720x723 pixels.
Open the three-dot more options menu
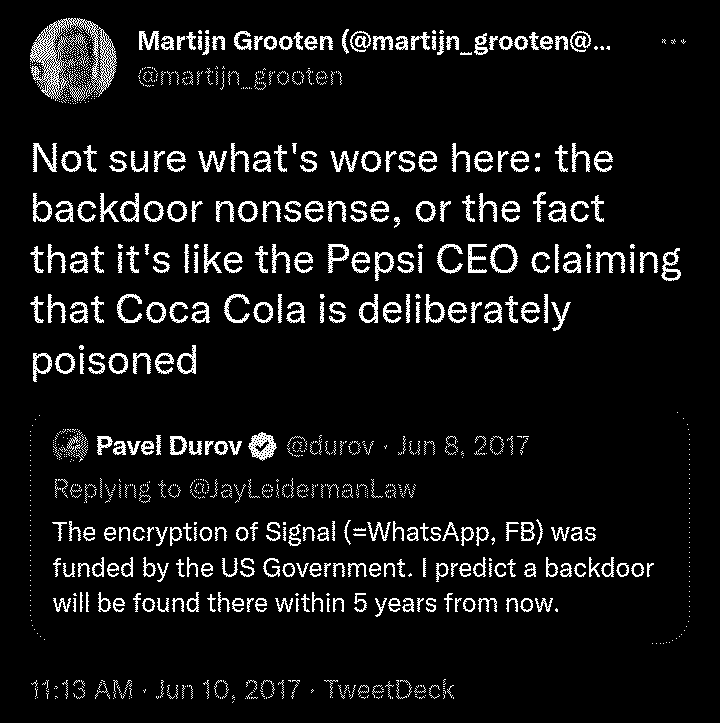coord(675,42)
